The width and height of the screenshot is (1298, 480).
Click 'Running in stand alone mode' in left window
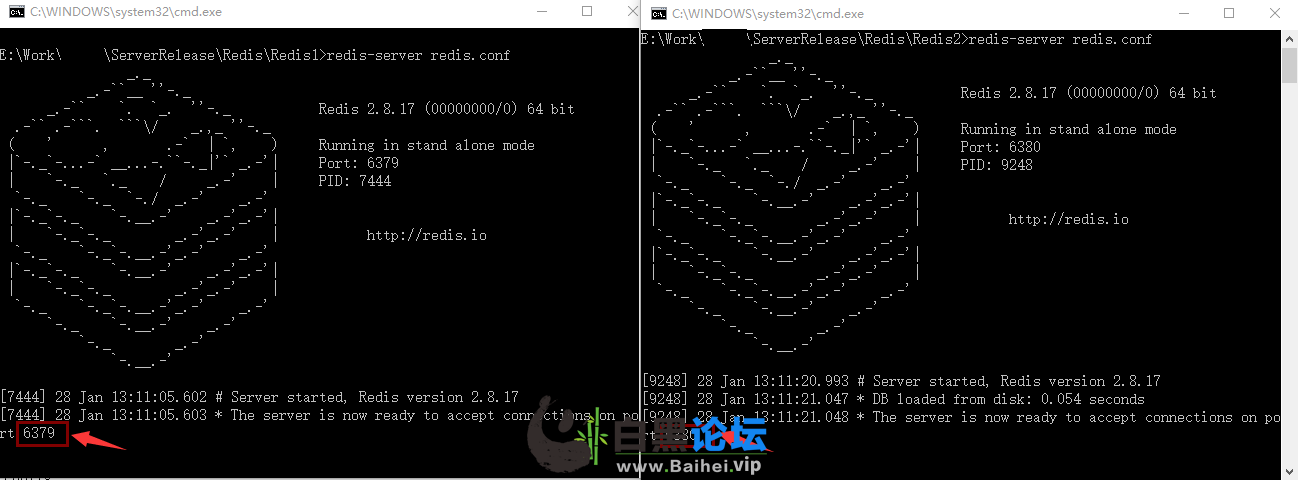[426, 145]
